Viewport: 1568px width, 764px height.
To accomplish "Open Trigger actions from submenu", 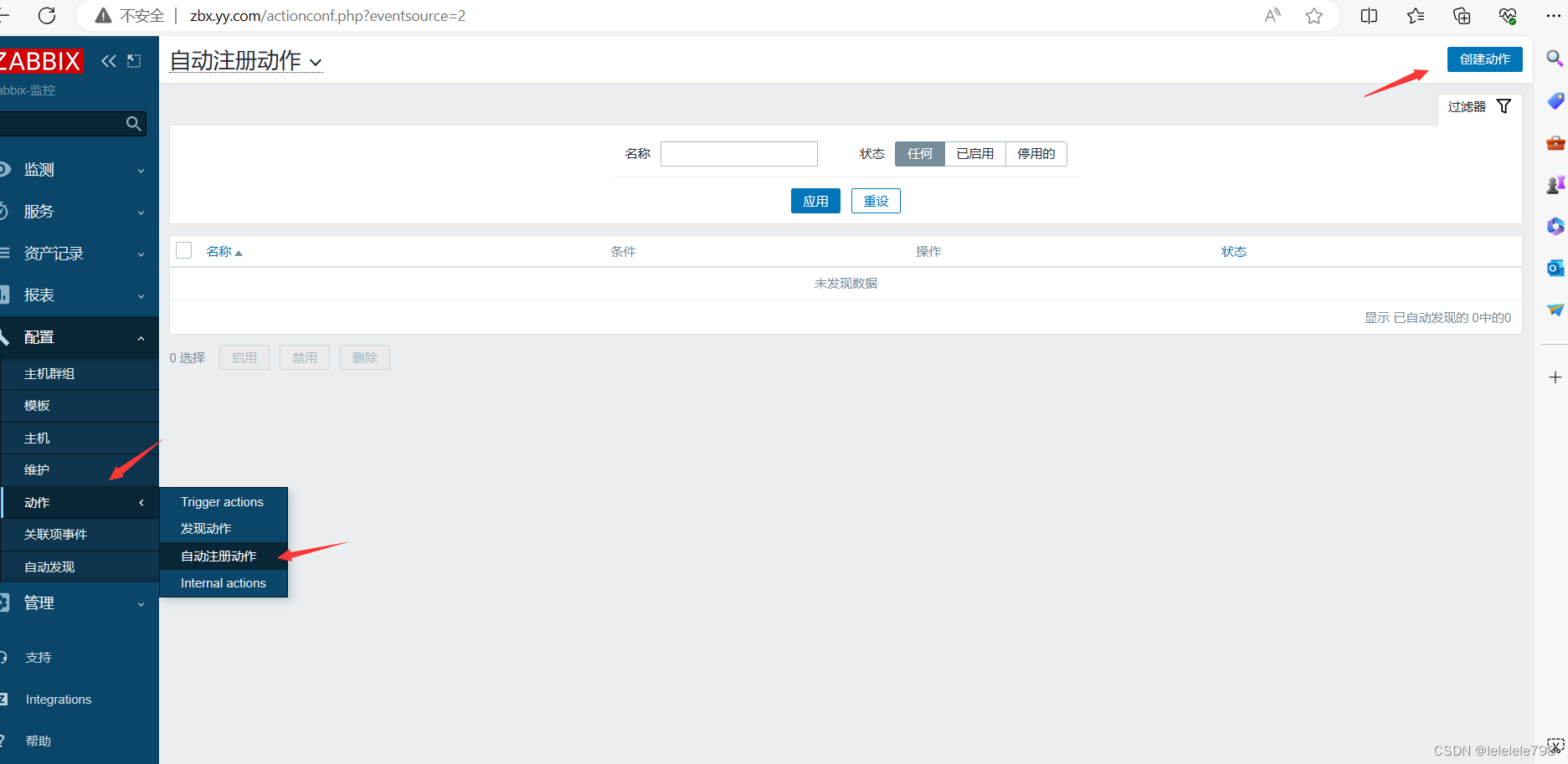I will pyautogui.click(x=223, y=502).
